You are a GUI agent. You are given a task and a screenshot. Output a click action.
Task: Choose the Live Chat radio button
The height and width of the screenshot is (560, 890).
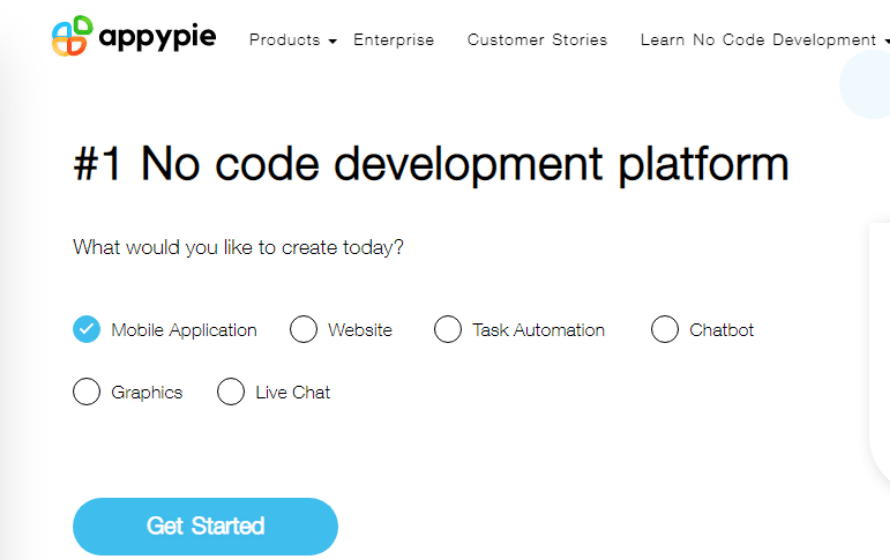tap(231, 391)
